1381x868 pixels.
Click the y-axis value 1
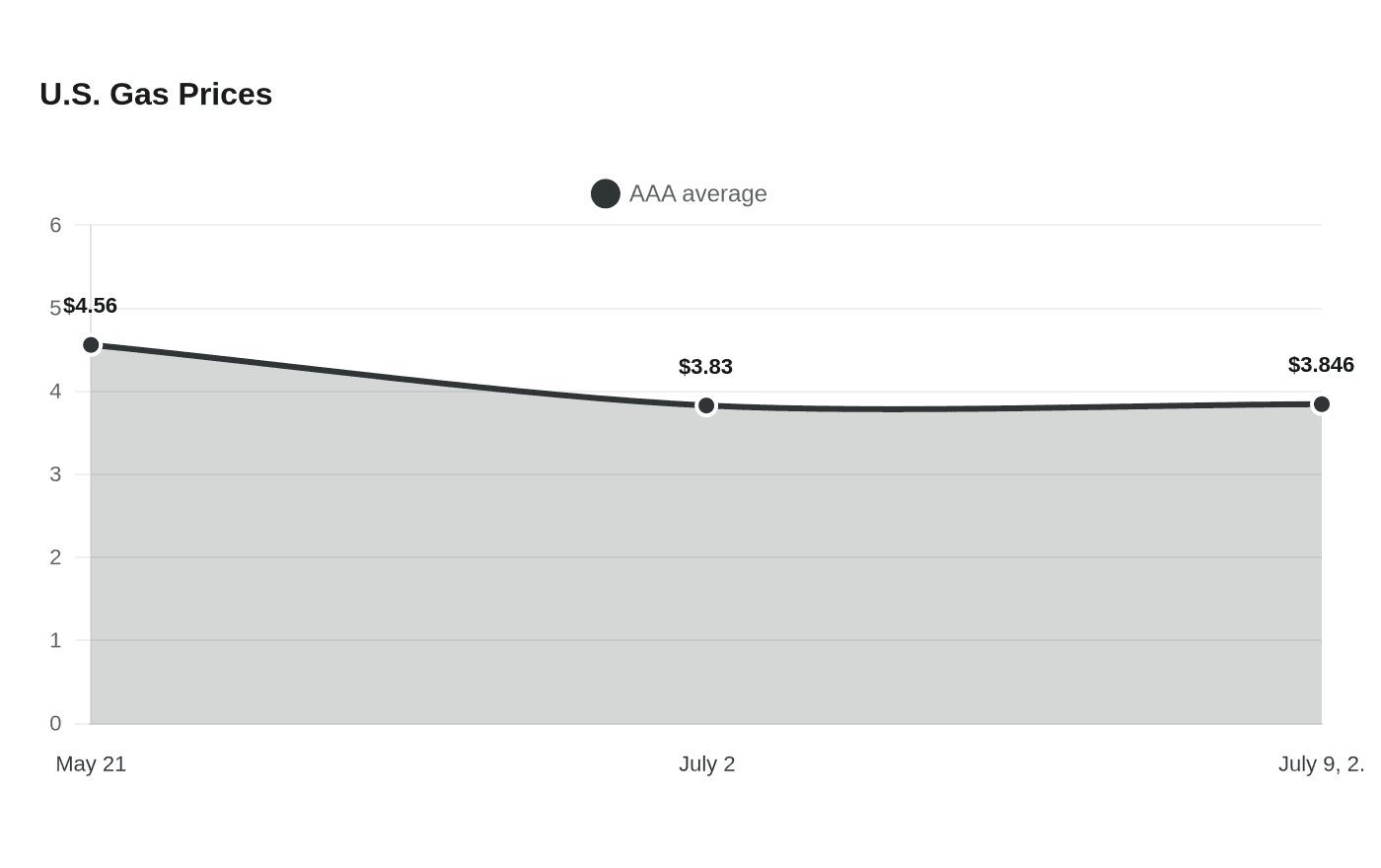tap(55, 640)
